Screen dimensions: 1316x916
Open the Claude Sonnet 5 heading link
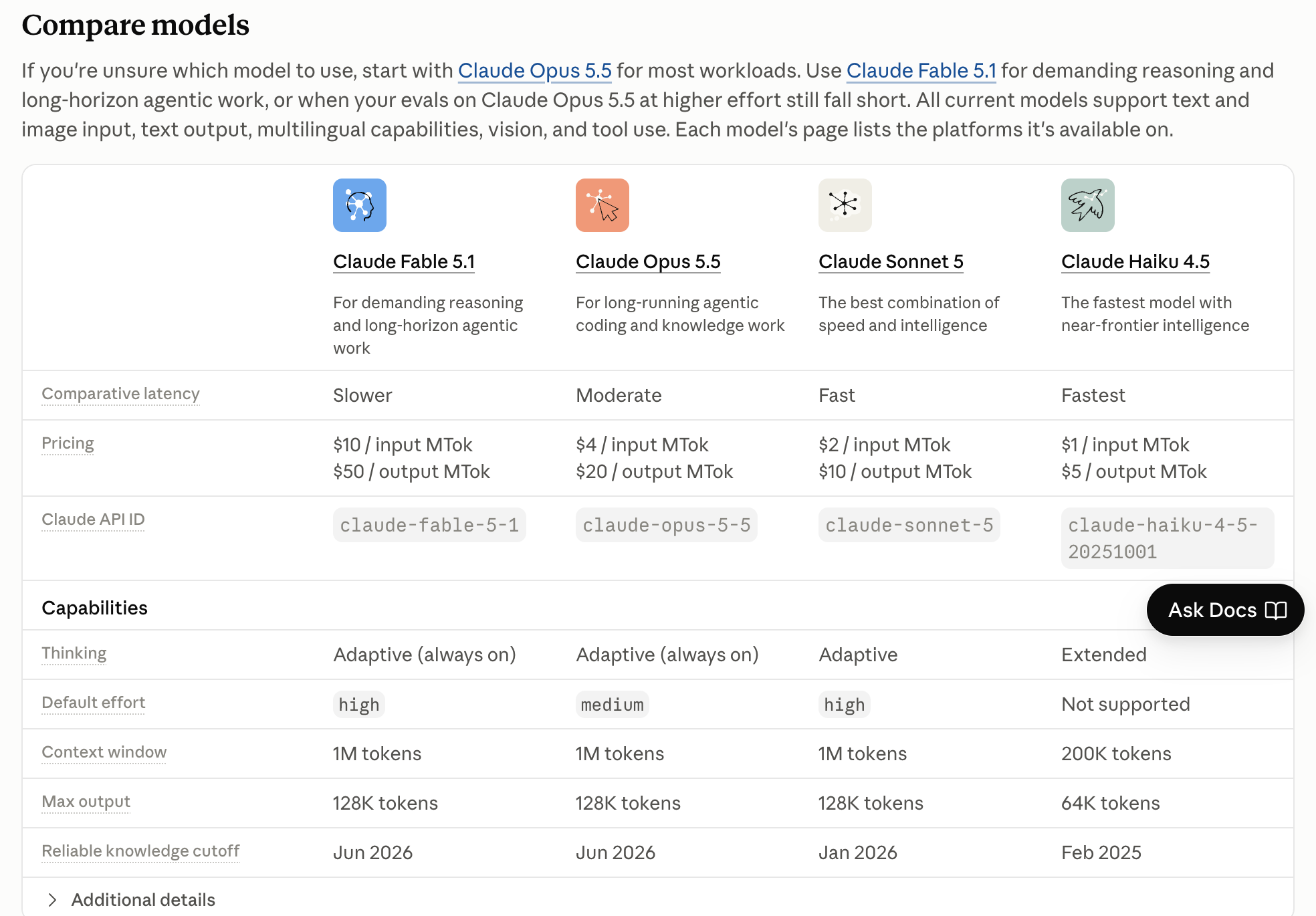click(891, 261)
